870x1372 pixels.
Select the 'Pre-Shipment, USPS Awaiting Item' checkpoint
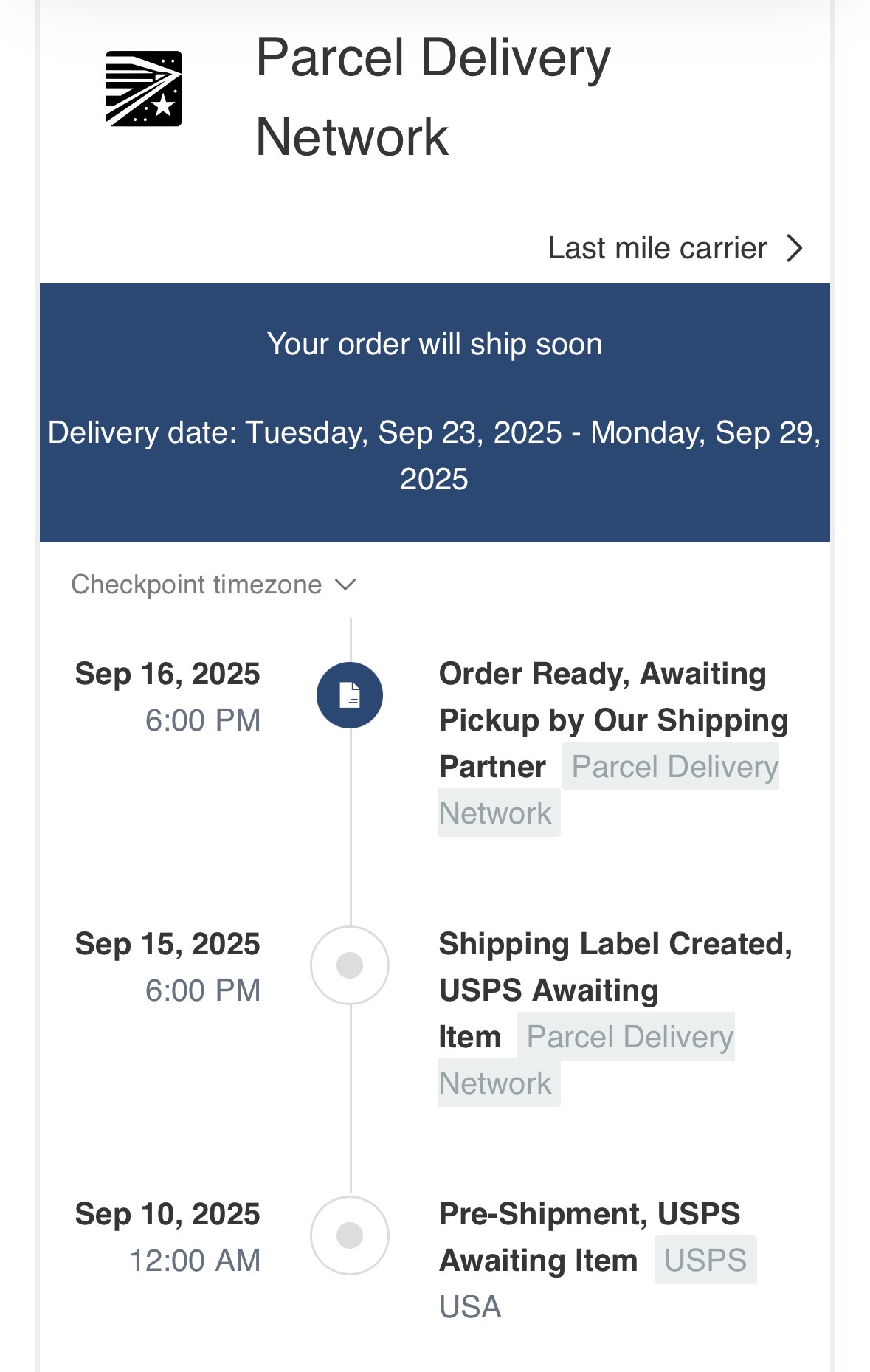click(589, 1215)
